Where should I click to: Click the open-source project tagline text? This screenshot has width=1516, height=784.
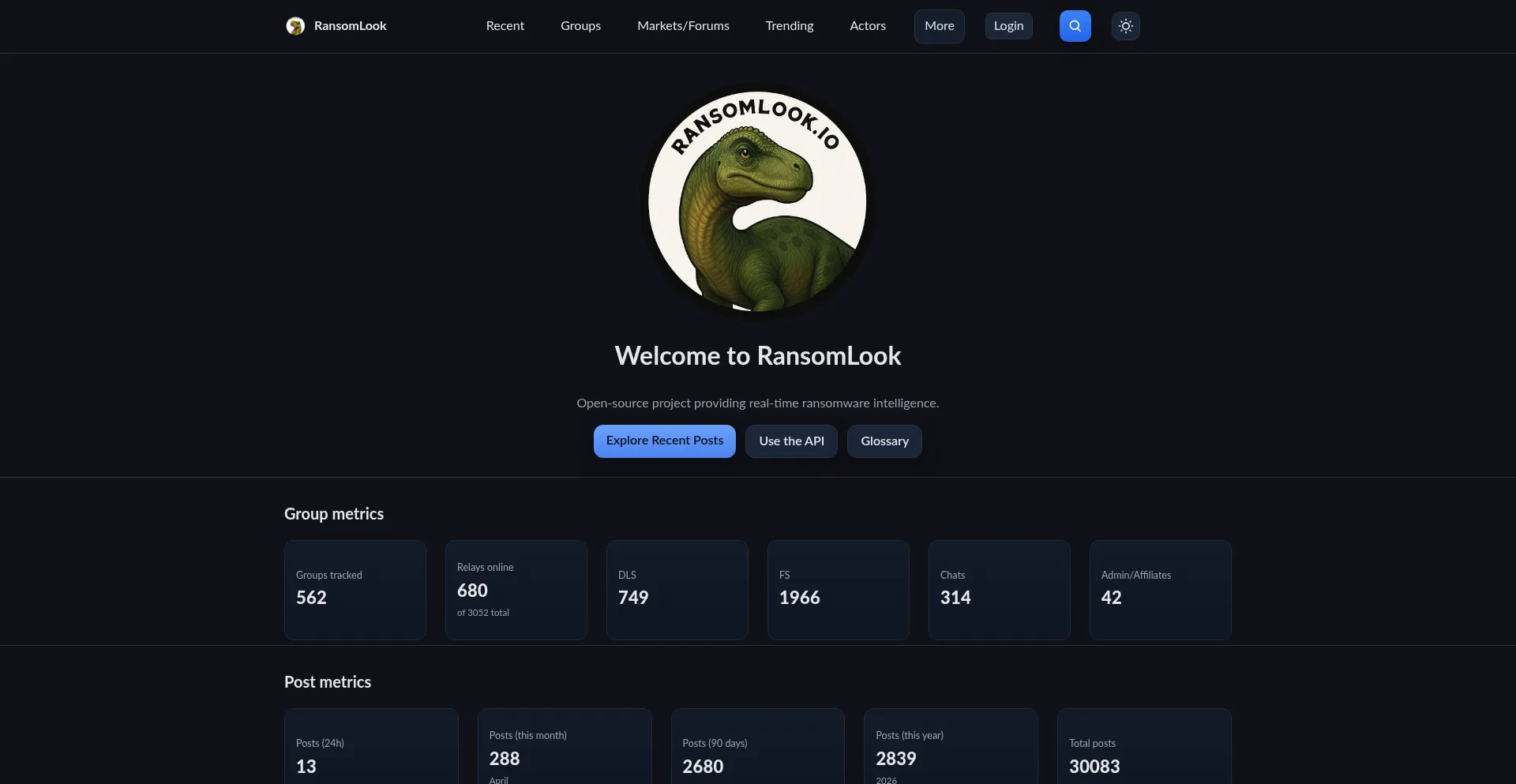[758, 403]
